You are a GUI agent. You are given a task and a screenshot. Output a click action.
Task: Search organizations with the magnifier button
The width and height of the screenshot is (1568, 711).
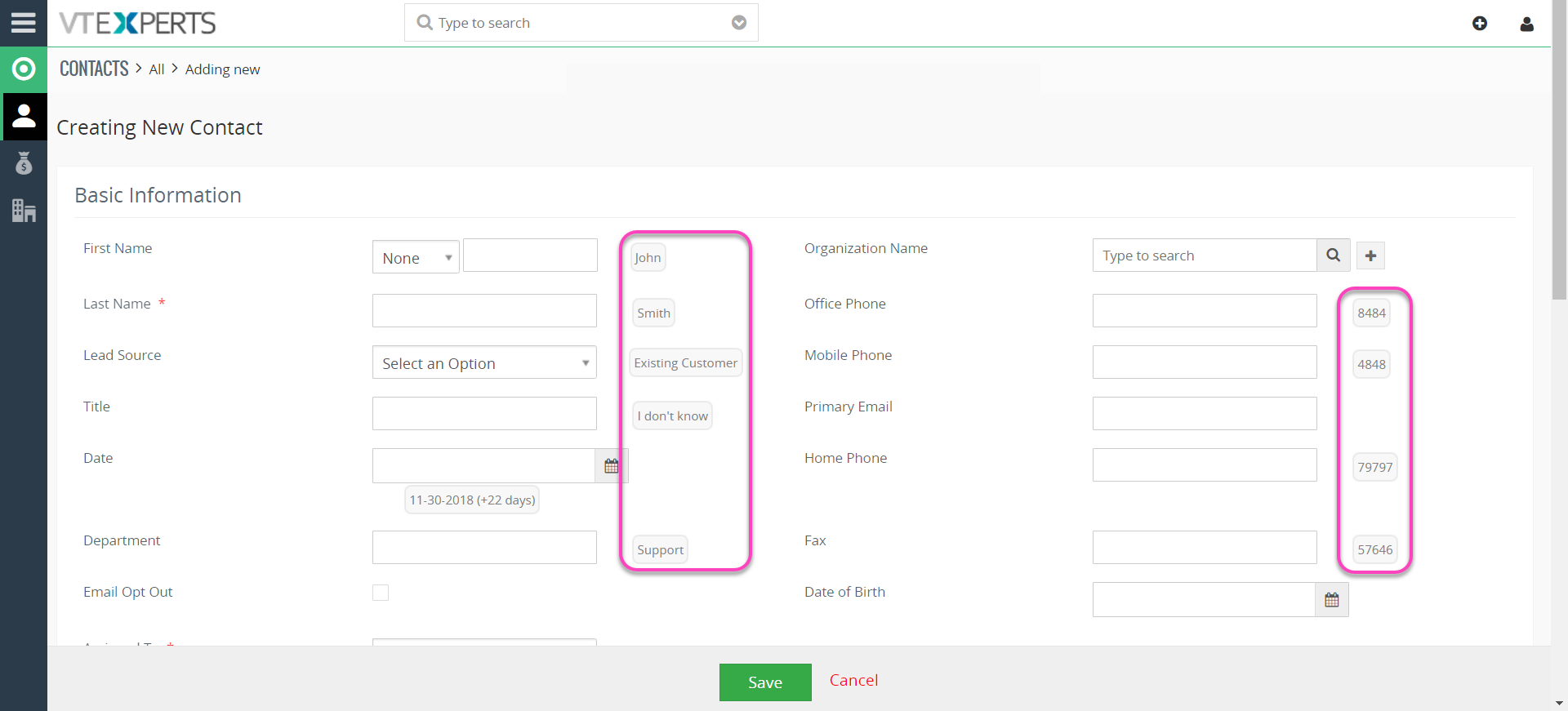1333,256
